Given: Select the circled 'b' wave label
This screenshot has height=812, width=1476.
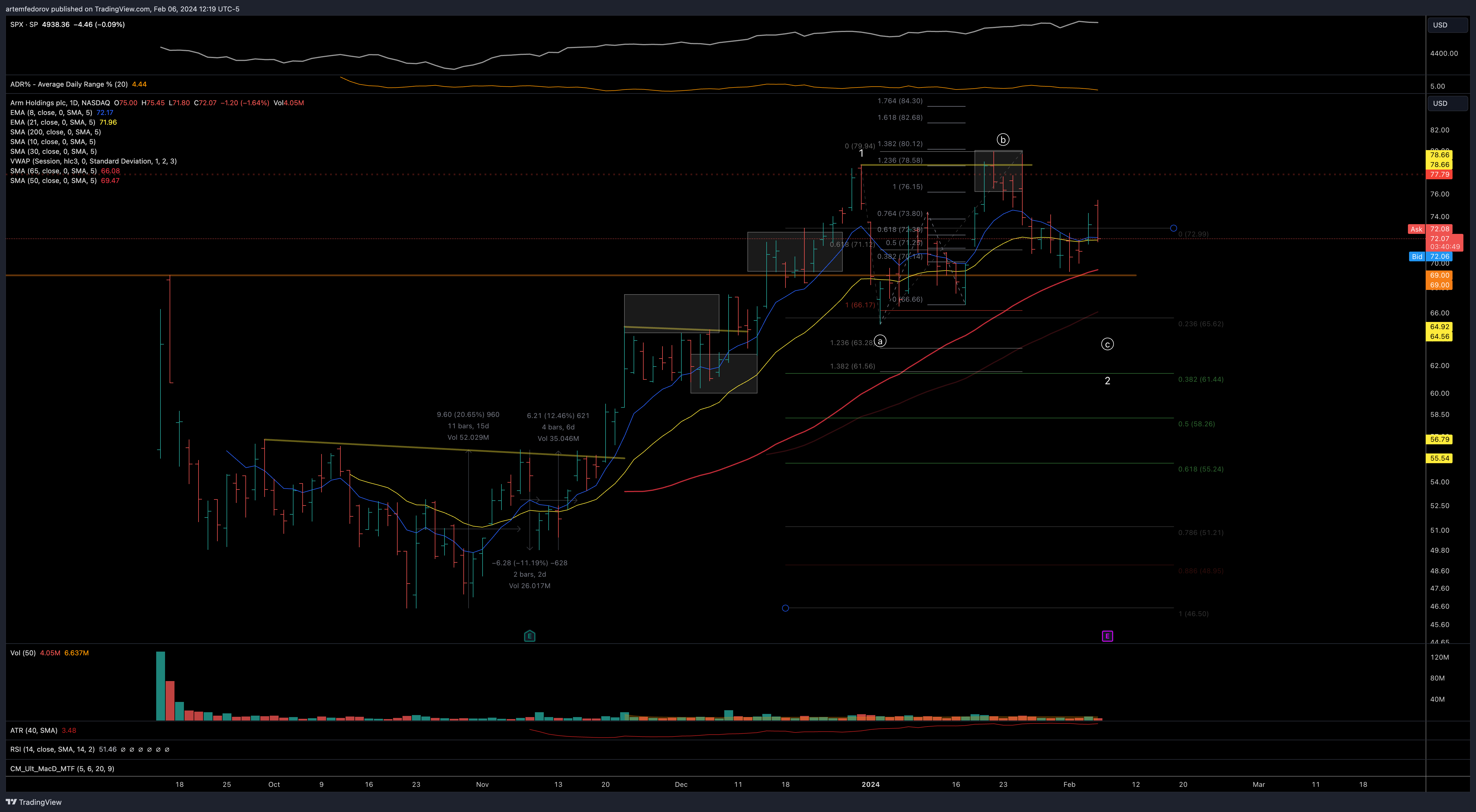Looking at the screenshot, I should coord(1003,140).
